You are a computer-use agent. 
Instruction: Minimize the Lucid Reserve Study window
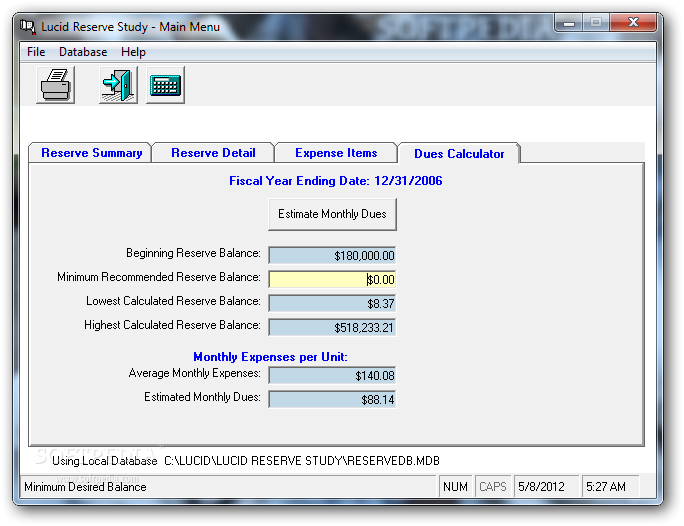point(568,23)
